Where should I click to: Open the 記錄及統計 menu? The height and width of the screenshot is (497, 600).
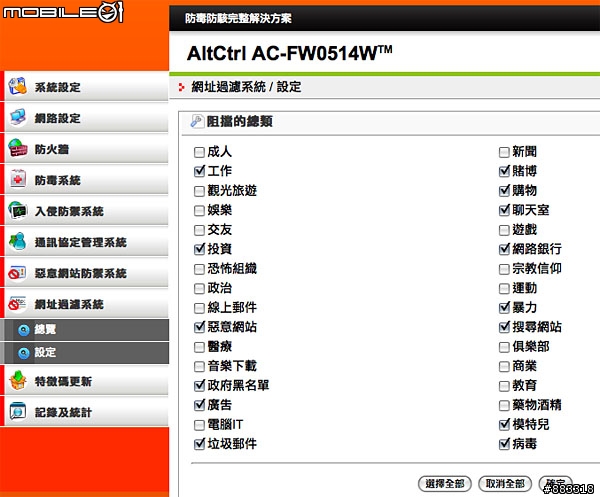[86, 412]
